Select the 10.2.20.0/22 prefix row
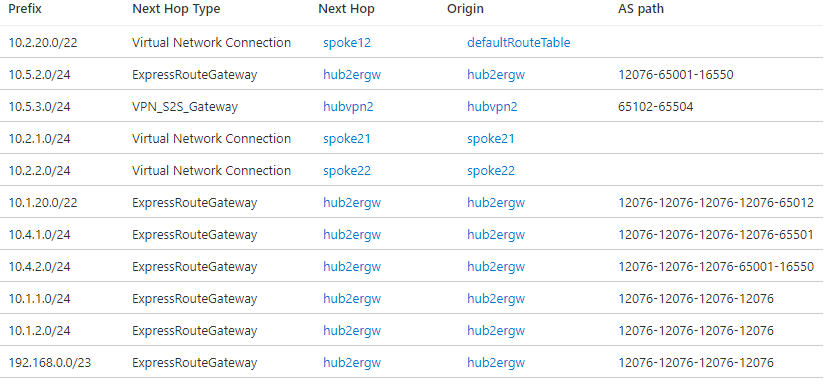This screenshot has width=838, height=392. pyautogui.click(x=412, y=42)
